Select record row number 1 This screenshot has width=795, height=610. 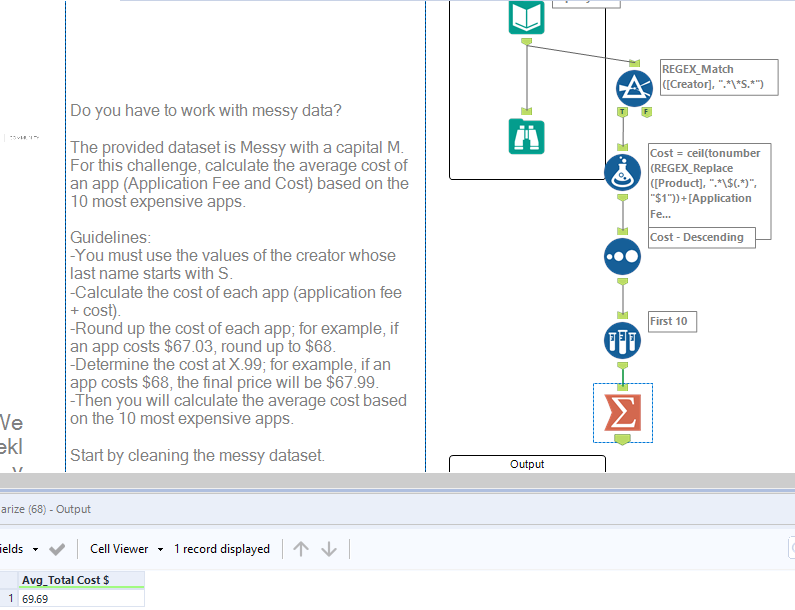(9, 599)
